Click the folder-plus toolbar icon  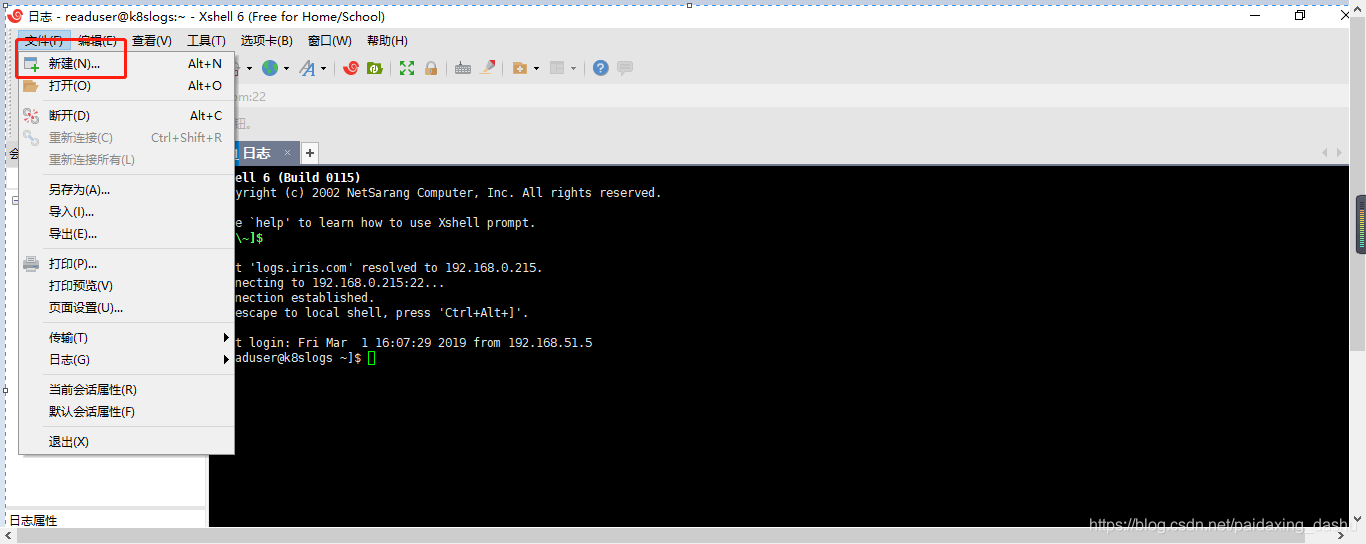pyautogui.click(x=520, y=68)
